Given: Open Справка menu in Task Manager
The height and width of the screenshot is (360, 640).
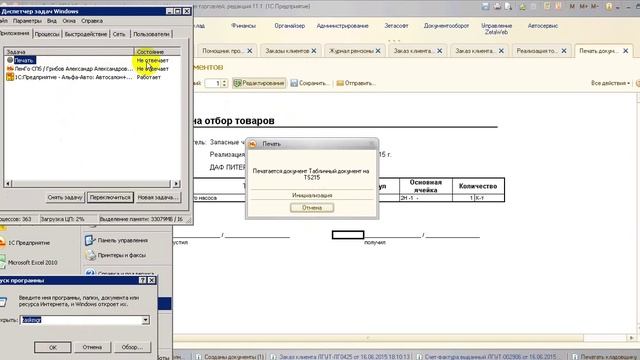Looking at the screenshot, I should 92,21.
